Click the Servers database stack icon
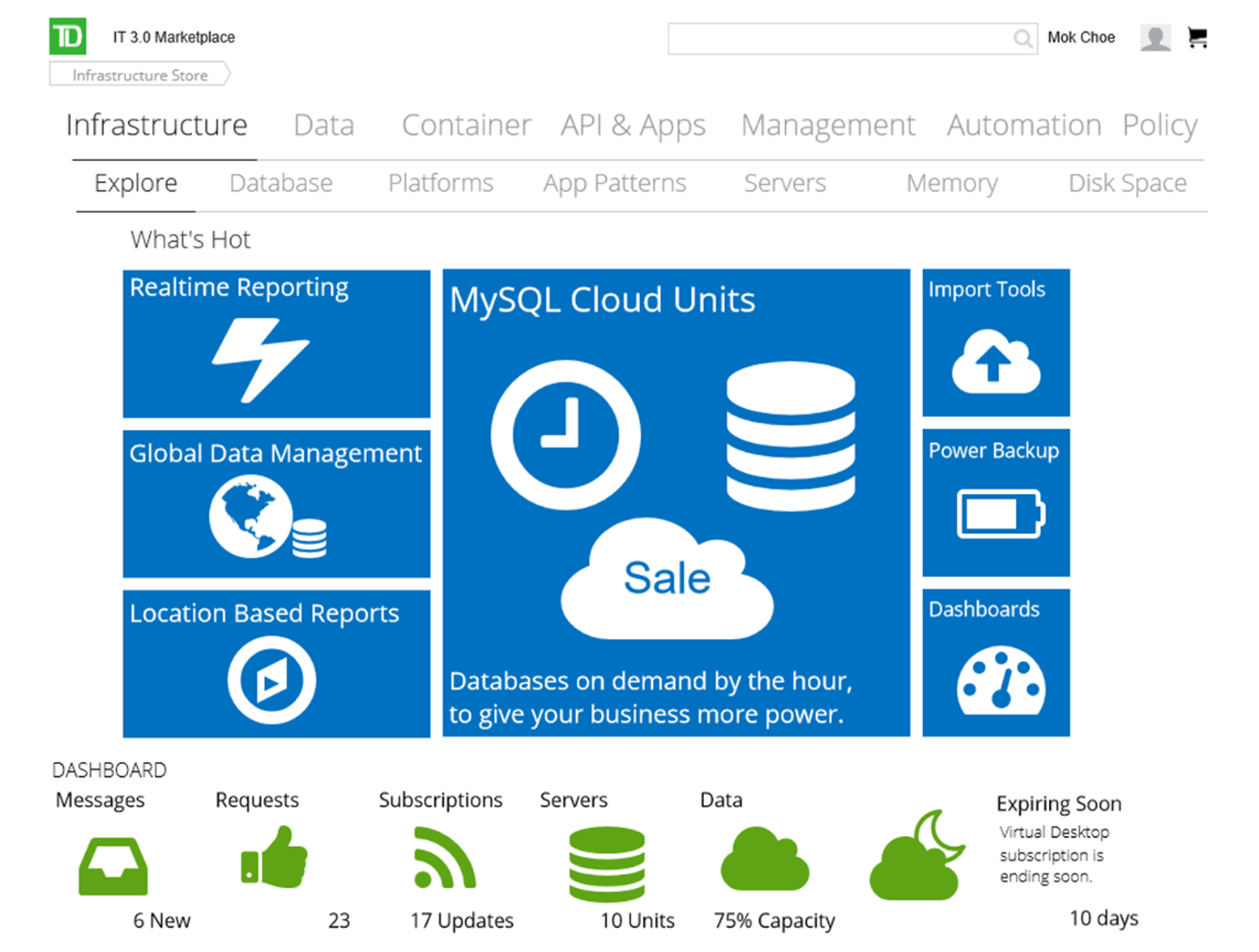Screen dimensions: 1259x952 coord(606,863)
